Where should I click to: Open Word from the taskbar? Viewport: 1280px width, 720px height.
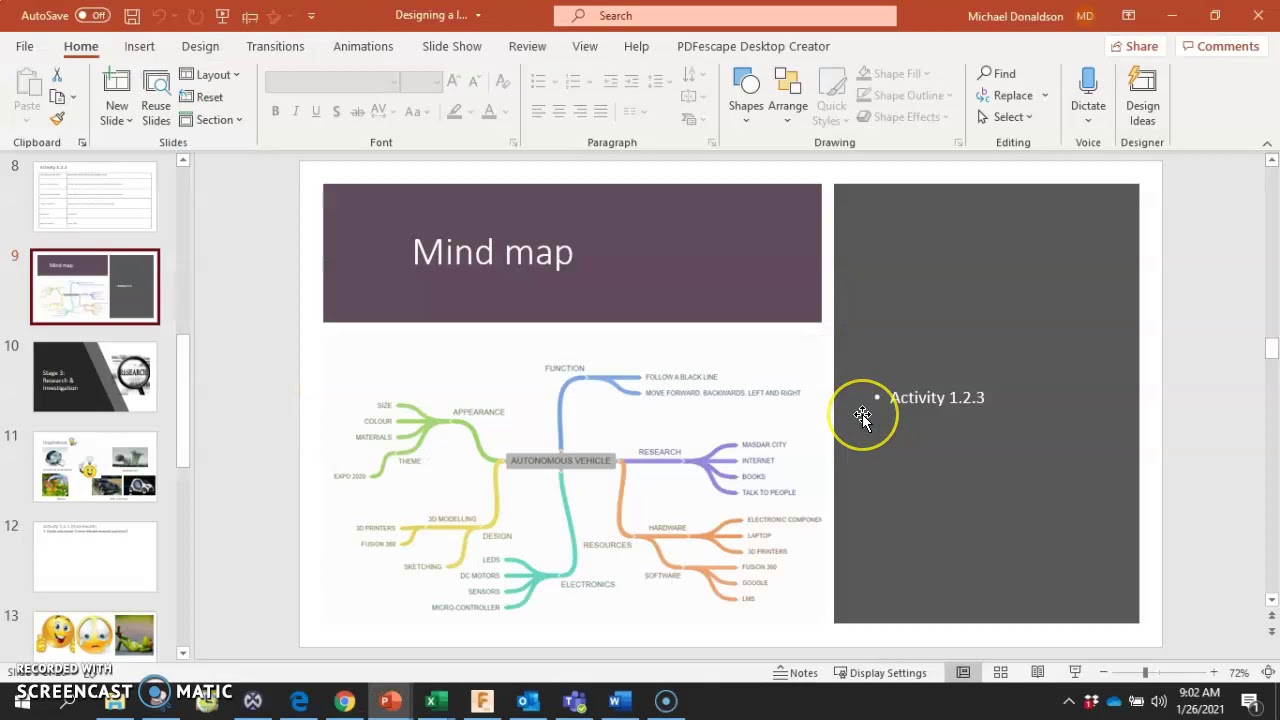pyautogui.click(x=620, y=702)
